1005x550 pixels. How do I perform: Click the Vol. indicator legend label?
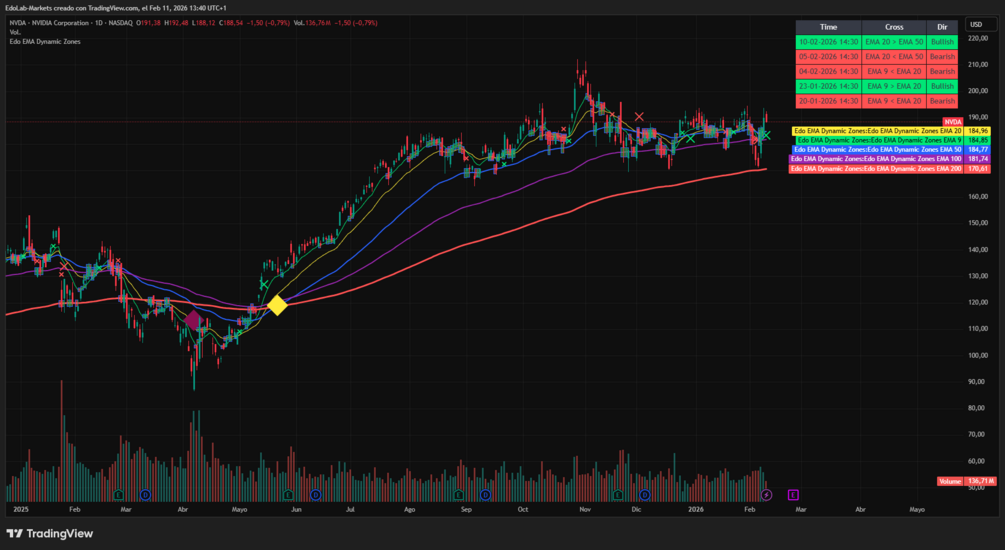[x=15, y=32]
